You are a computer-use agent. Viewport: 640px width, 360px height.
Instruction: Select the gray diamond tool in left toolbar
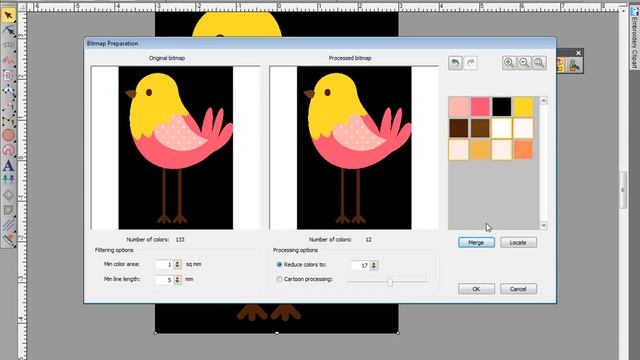(8, 195)
